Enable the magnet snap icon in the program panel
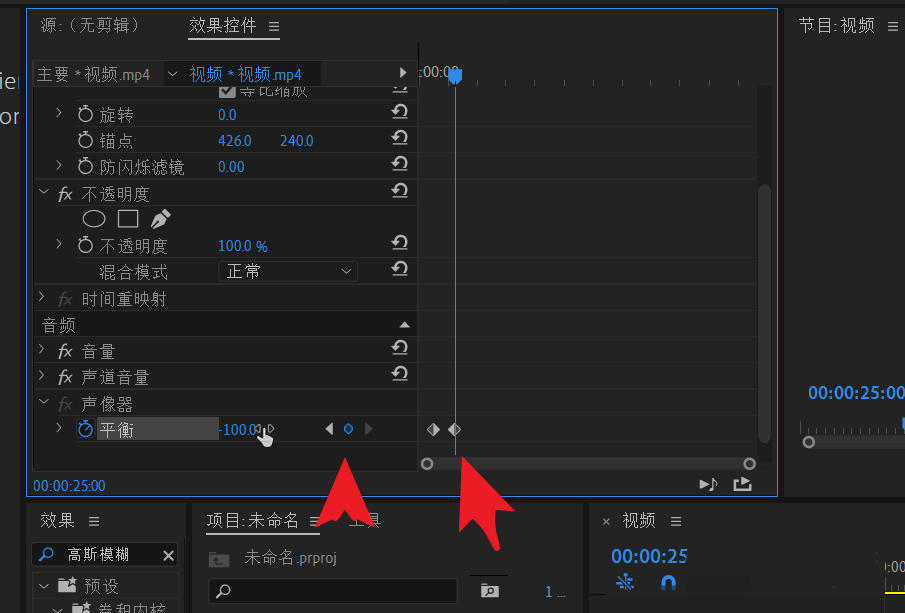Viewport: 905px width, 613px height. (667, 582)
